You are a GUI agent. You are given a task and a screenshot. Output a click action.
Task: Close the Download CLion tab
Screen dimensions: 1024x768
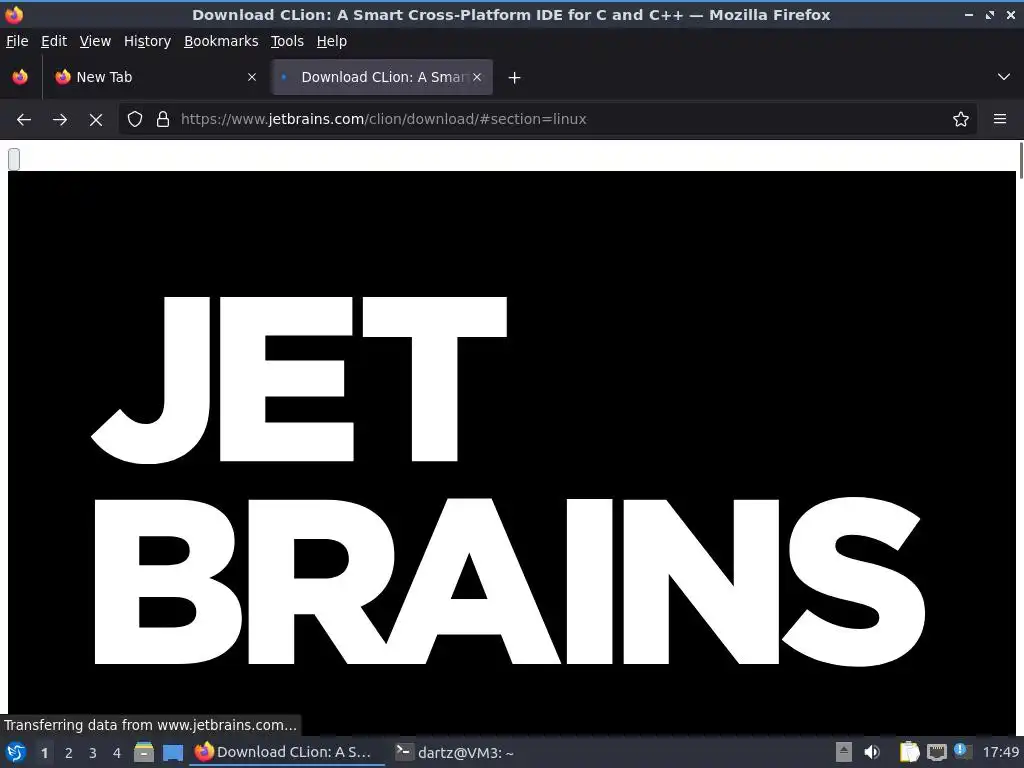[477, 77]
